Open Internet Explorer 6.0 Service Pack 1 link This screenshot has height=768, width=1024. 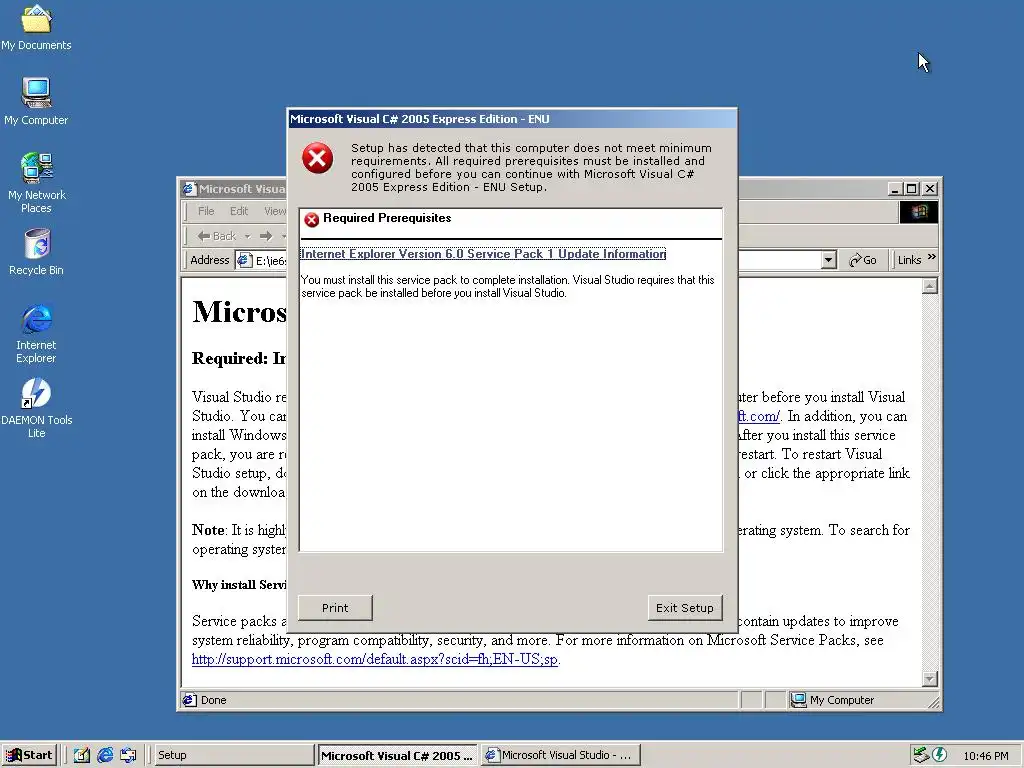[x=483, y=254]
